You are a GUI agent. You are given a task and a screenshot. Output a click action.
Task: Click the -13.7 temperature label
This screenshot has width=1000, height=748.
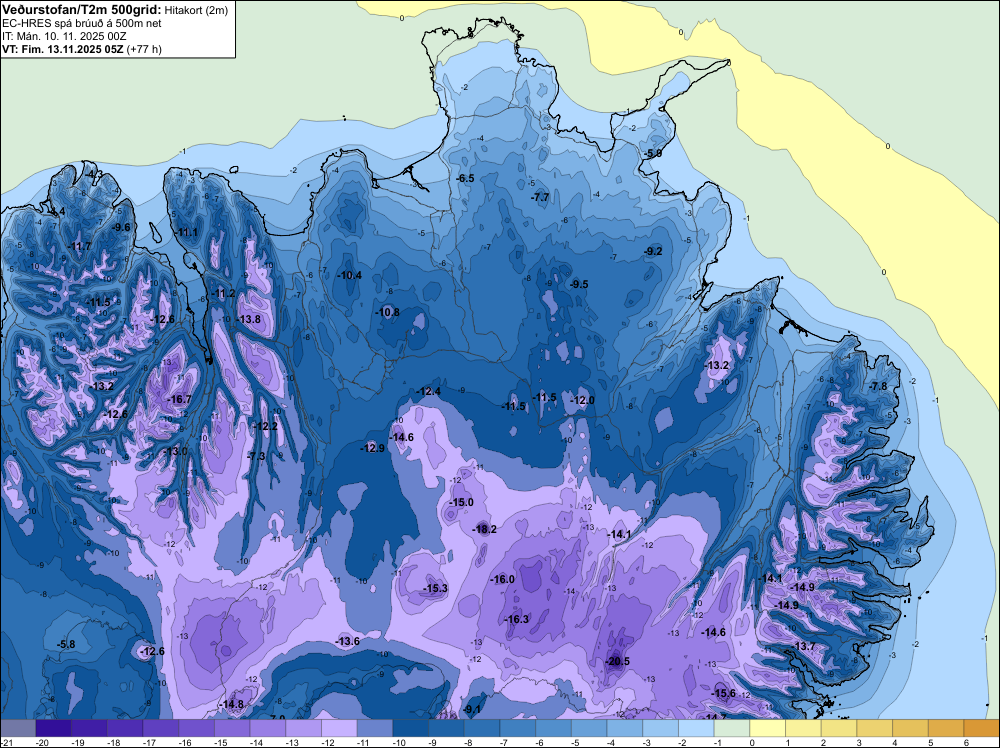point(804,646)
